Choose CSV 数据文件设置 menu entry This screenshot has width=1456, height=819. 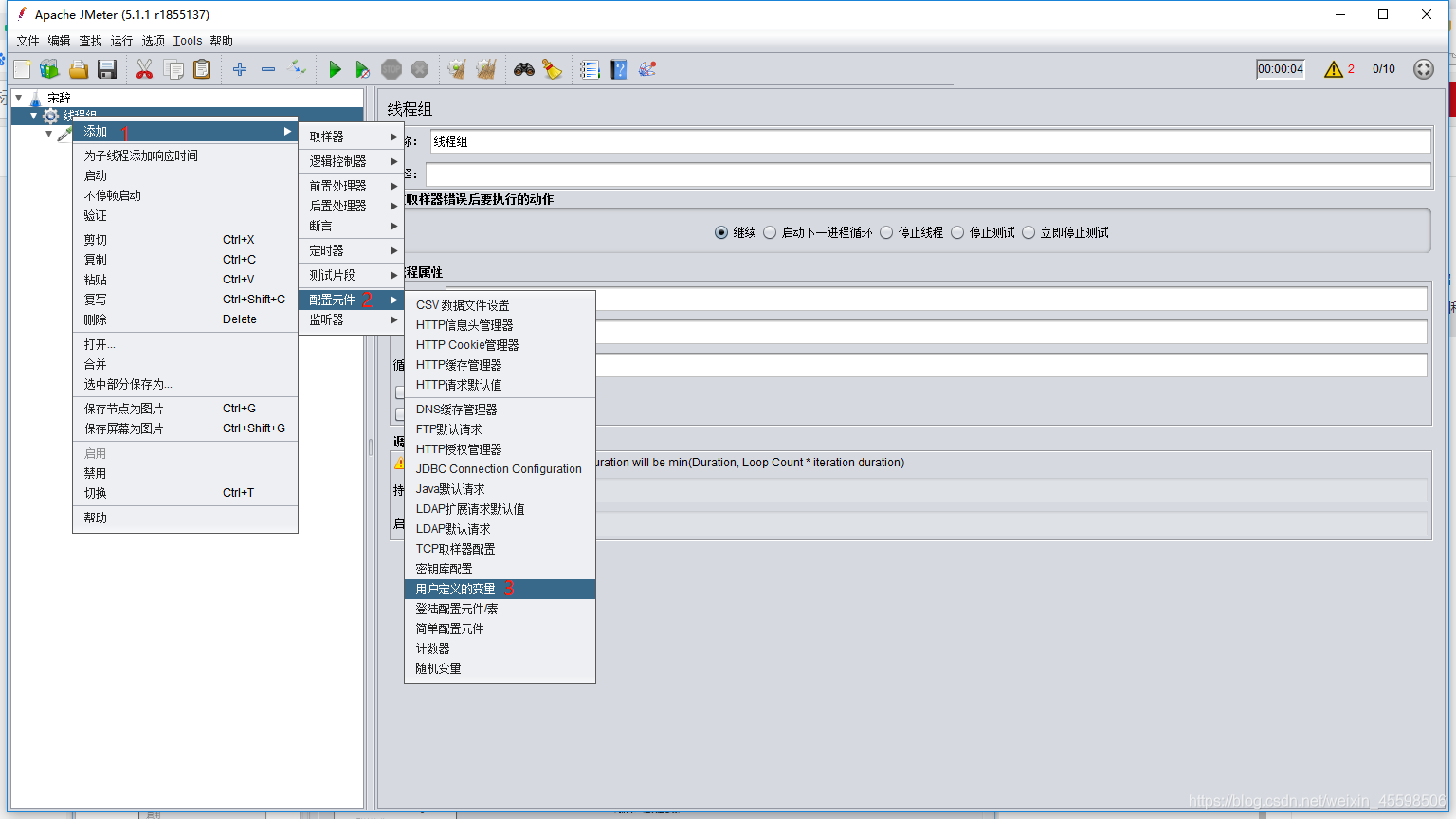pos(500,305)
